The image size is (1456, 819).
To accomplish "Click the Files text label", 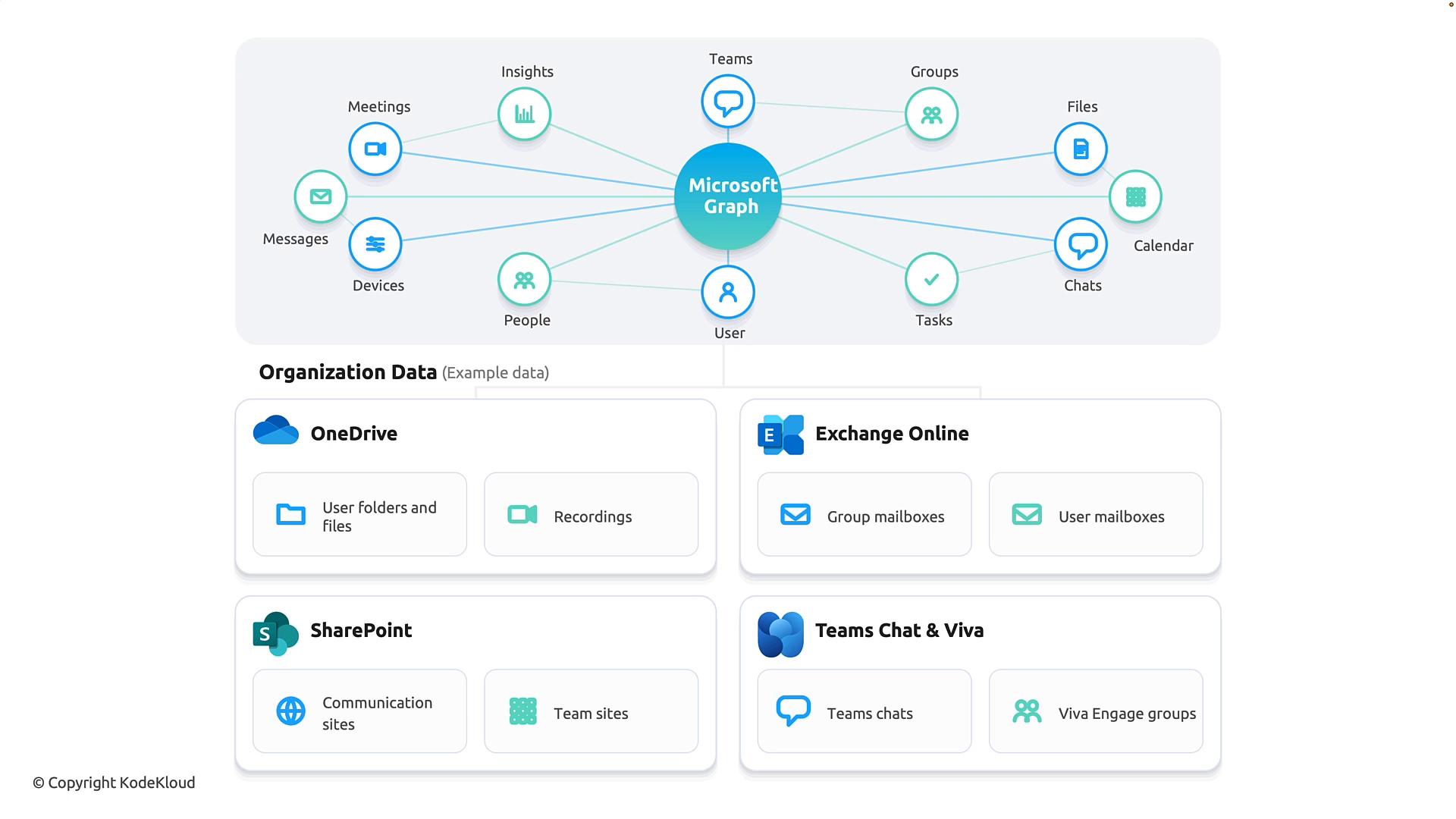I will click(1082, 107).
